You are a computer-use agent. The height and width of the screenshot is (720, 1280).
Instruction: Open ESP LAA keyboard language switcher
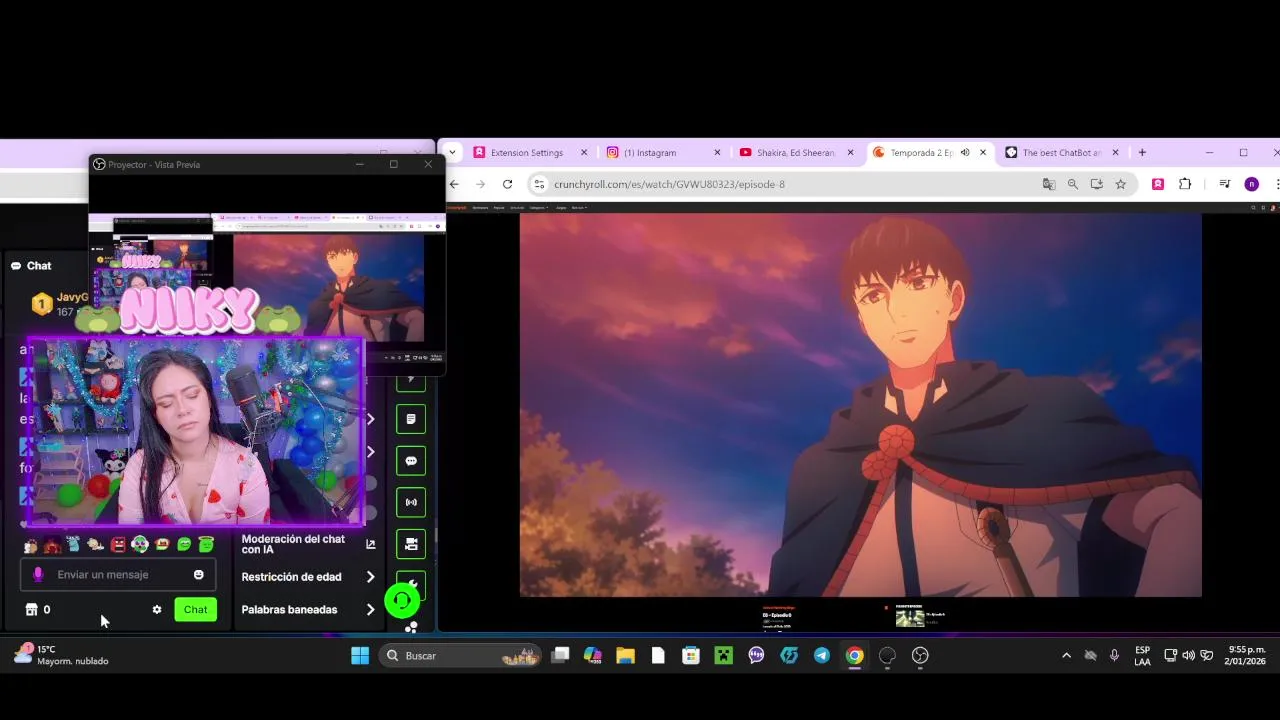pyautogui.click(x=1142, y=656)
